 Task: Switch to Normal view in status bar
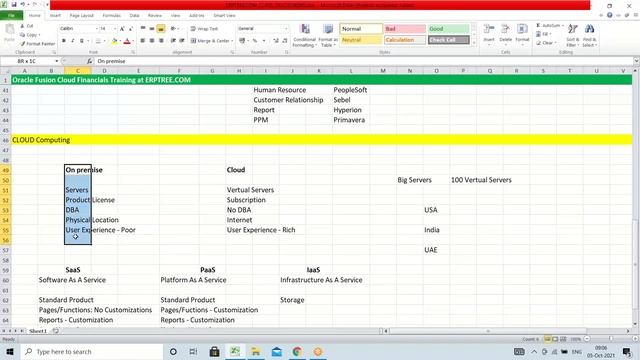click(x=547, y=339)
